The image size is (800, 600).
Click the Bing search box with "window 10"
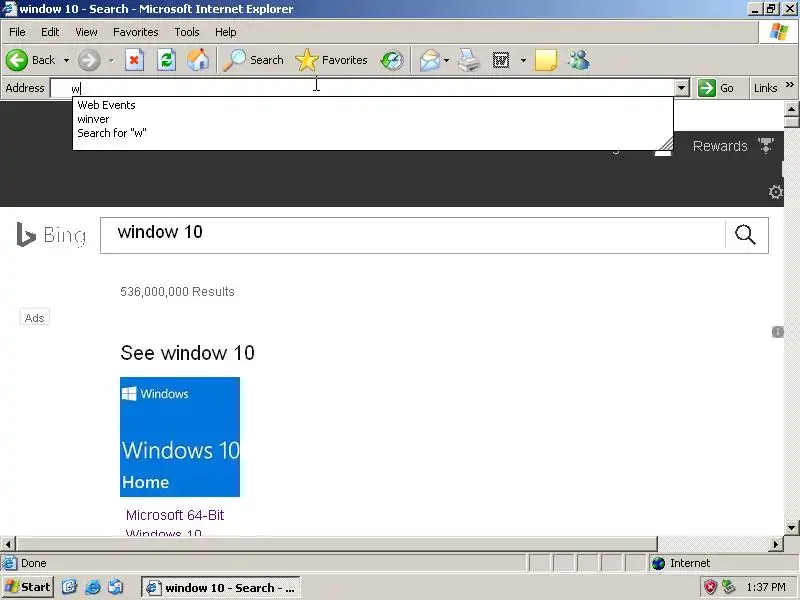tap(412, 235)
